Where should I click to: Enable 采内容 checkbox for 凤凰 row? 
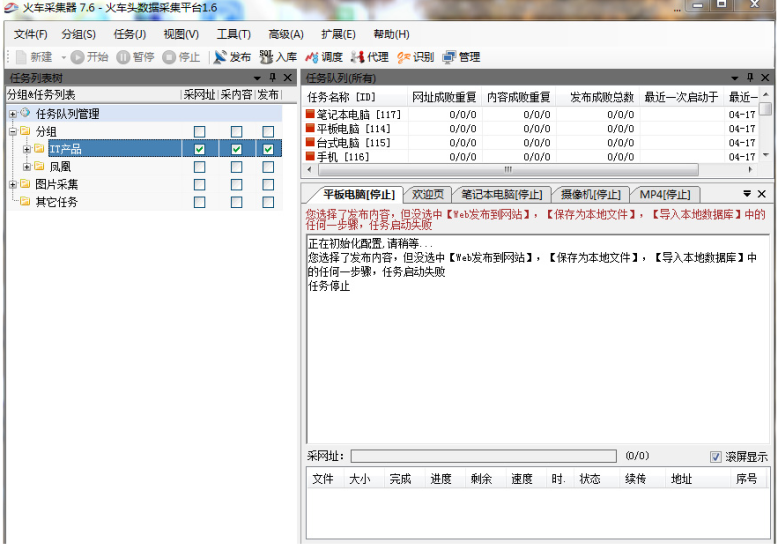click(x=236, y=167)
